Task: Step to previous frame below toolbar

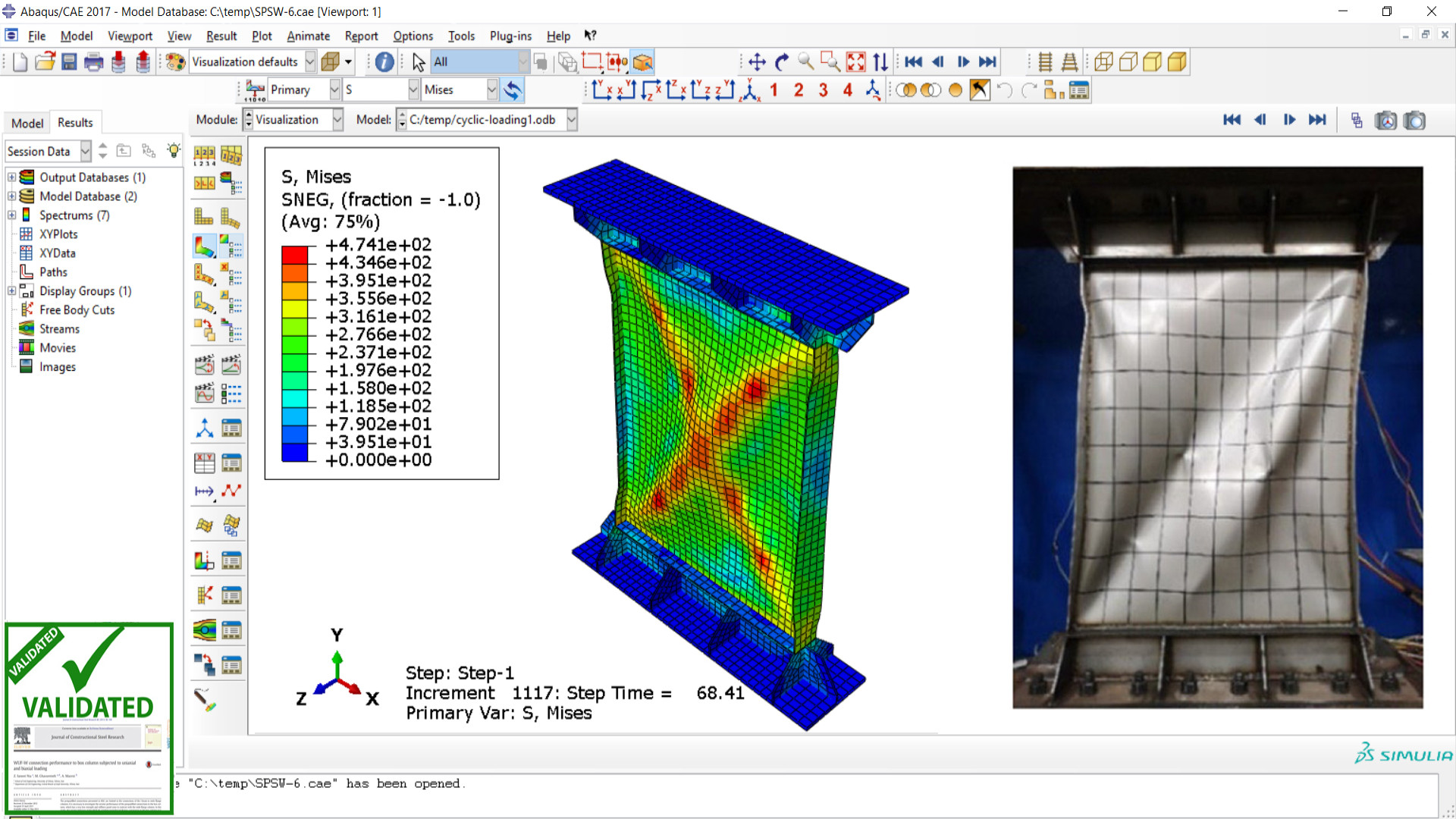Action: 1260,120
